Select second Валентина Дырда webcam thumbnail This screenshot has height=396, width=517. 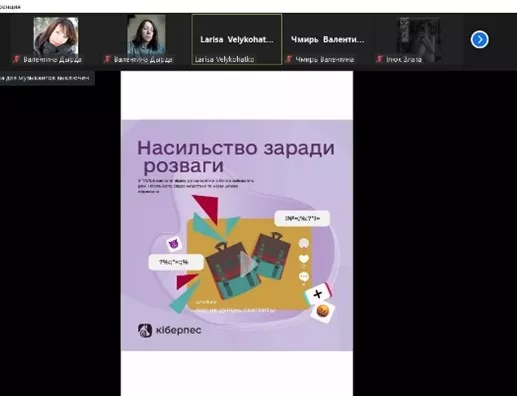click(x=146, y=35)
